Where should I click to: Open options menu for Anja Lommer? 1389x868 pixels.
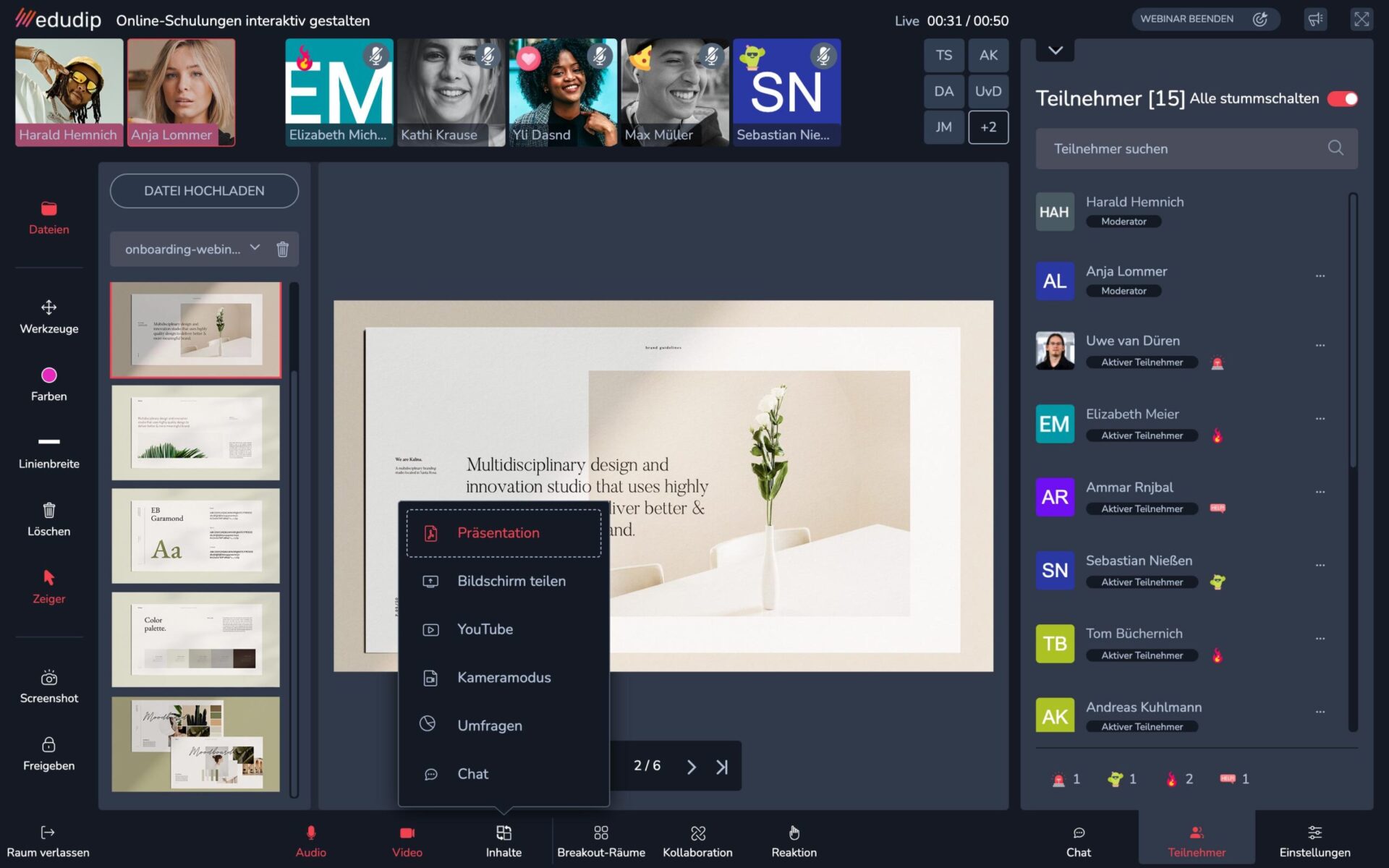coord(1320,276)
